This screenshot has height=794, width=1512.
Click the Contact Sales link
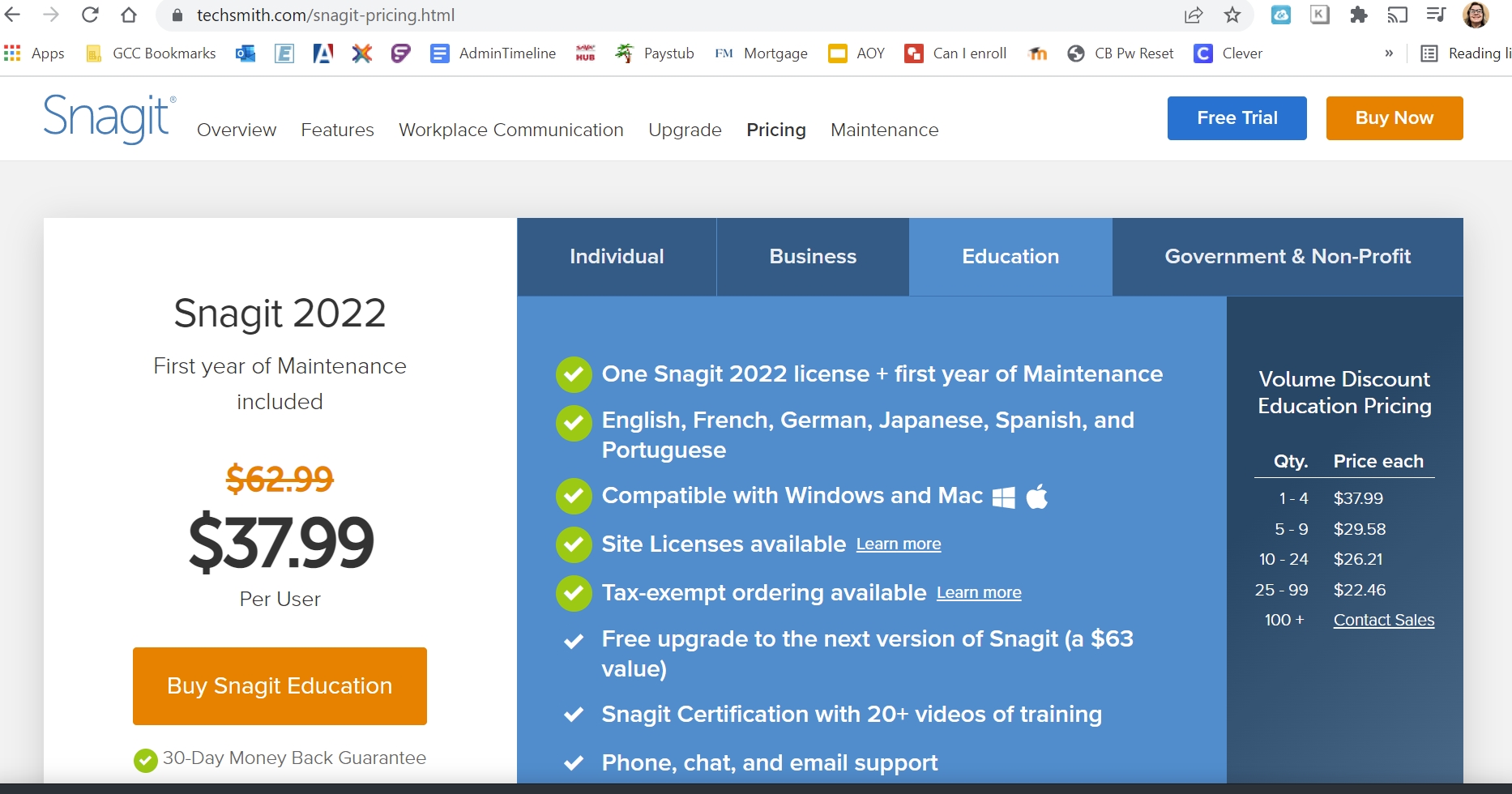(x=1384, y=621)
